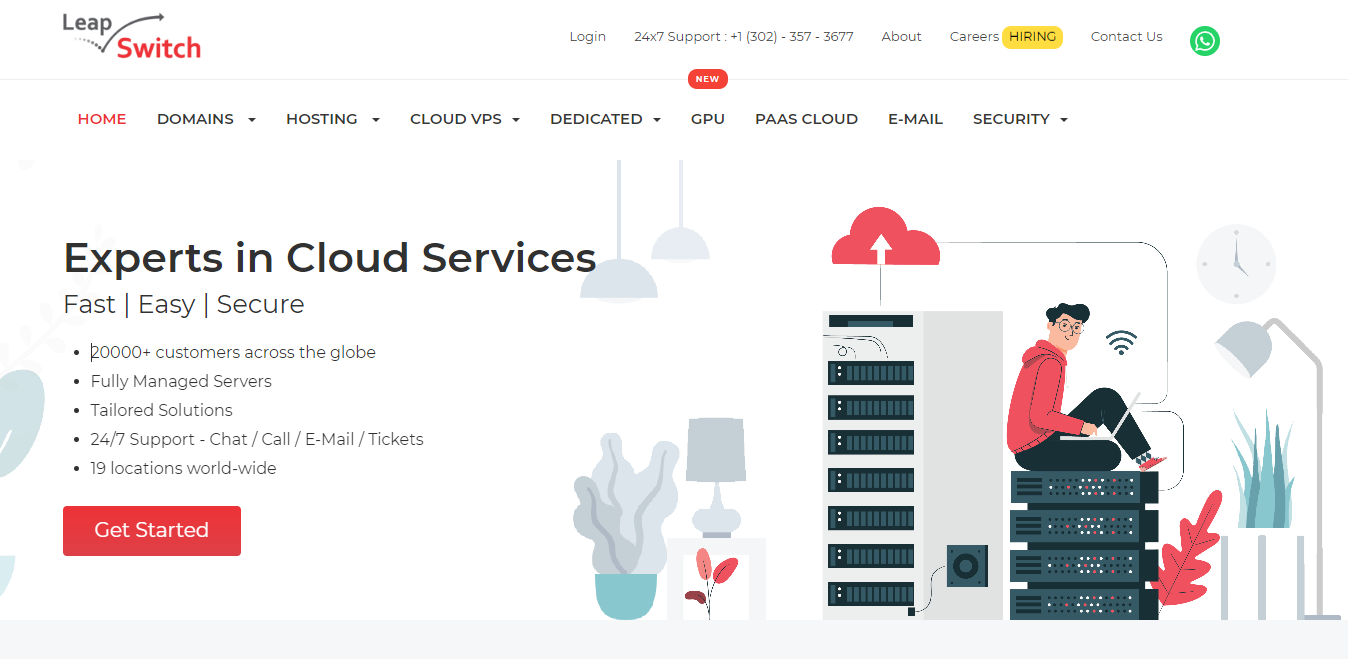This screenshot has width=1348, height=659.
Task: Click the yellow HIRING badge
Action: point(1032,37)
